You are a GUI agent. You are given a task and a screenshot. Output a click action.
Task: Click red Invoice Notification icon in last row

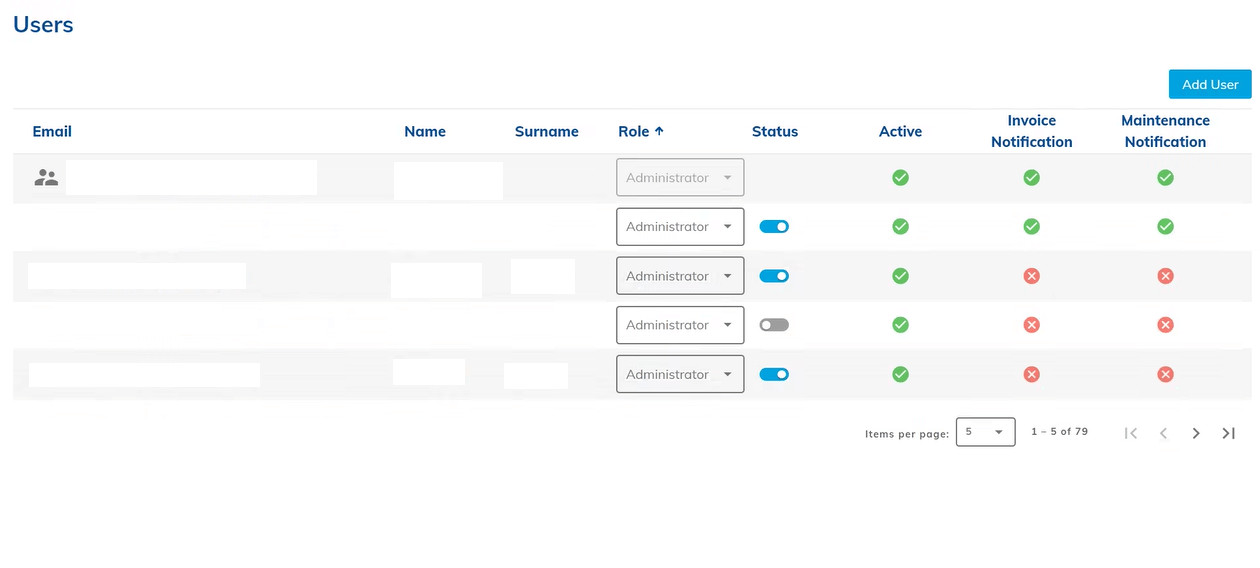pos(1031,374)
